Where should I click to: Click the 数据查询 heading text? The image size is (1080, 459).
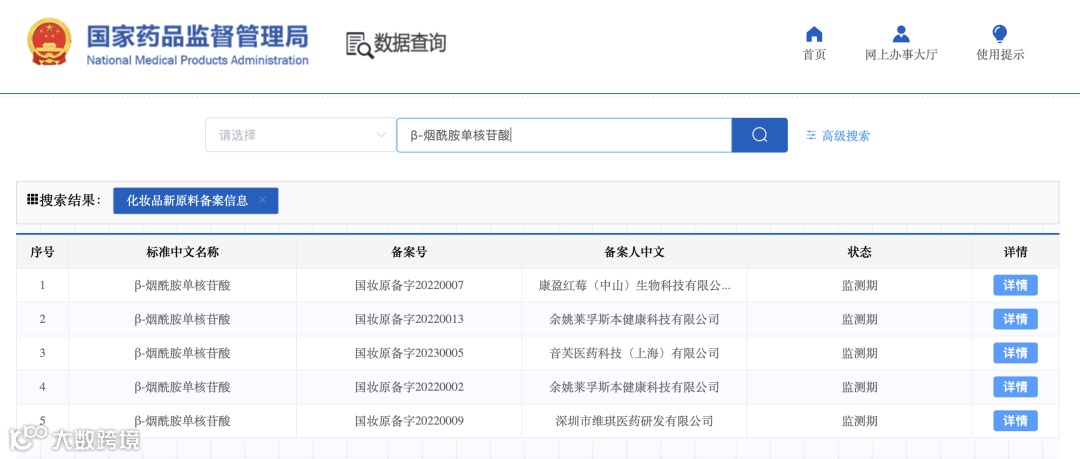pos(410,43)
